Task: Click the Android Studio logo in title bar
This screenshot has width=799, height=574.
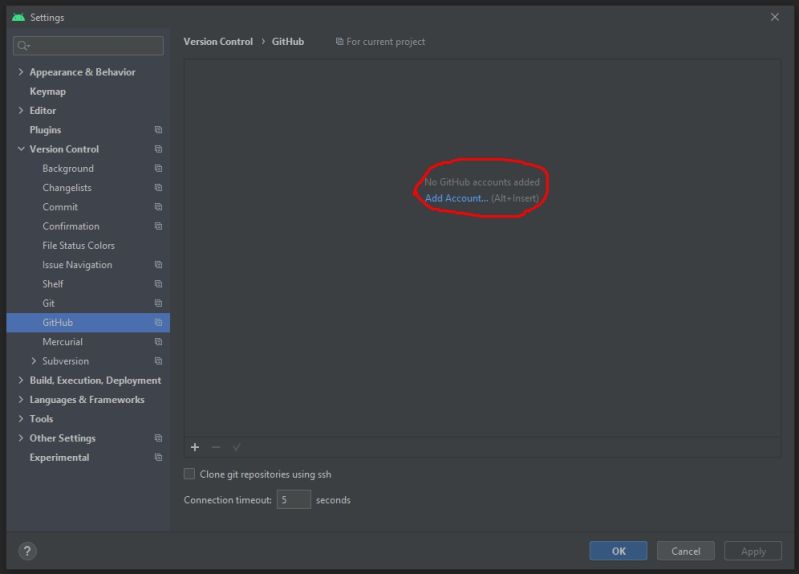Action: pos(18,17)
